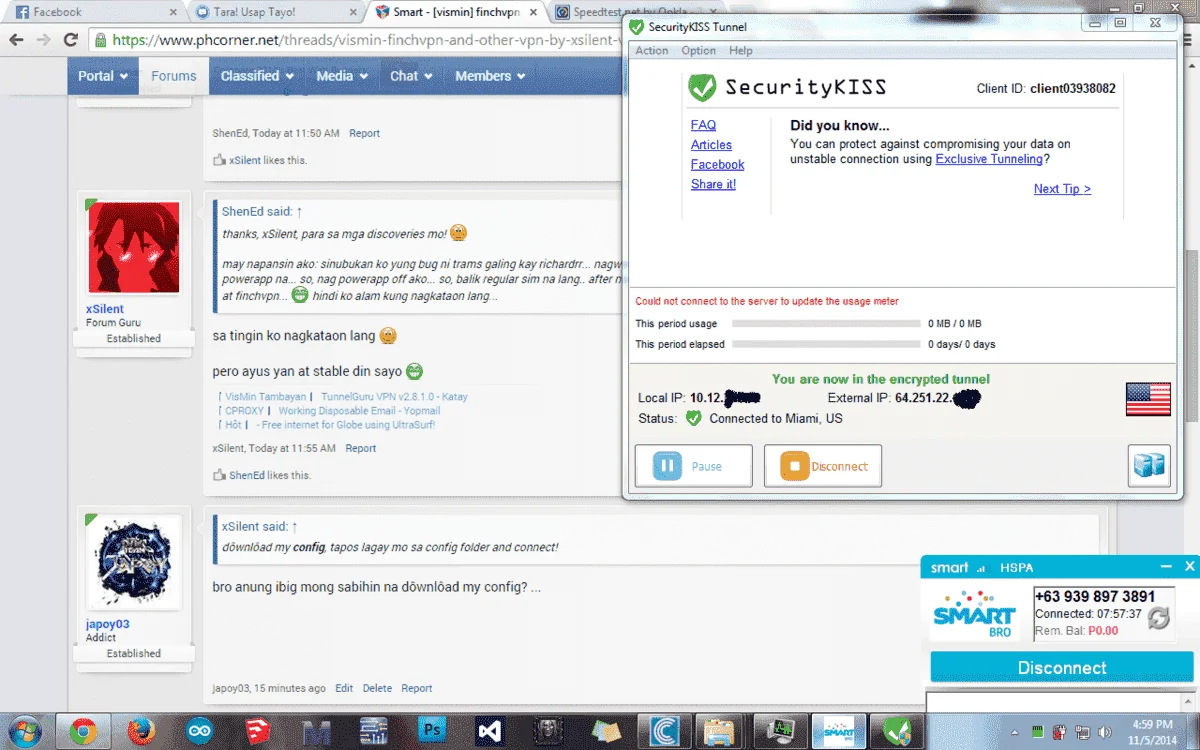Pause the SecurityKISS tunnel
This screenshot has width=1200, height=750.
click(x=694, y=466)
